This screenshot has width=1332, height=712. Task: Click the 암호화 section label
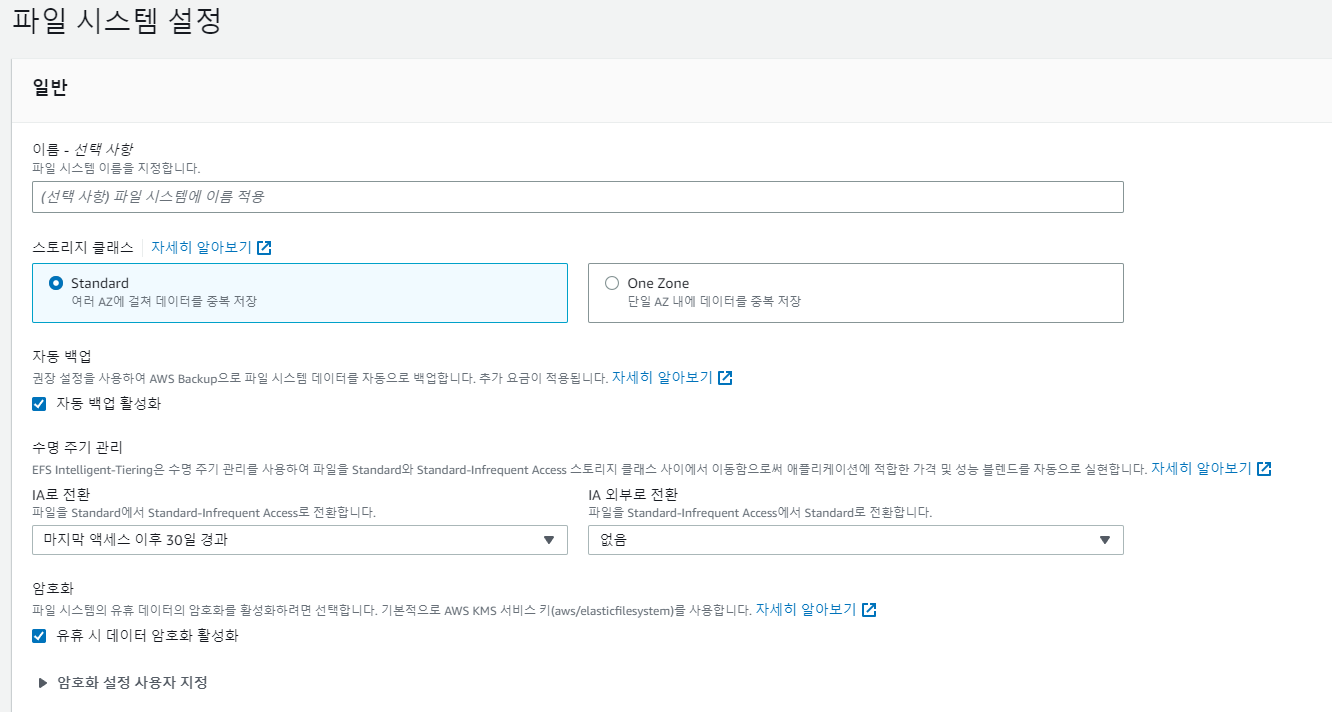pyautogui.click(x=53, y=588)
